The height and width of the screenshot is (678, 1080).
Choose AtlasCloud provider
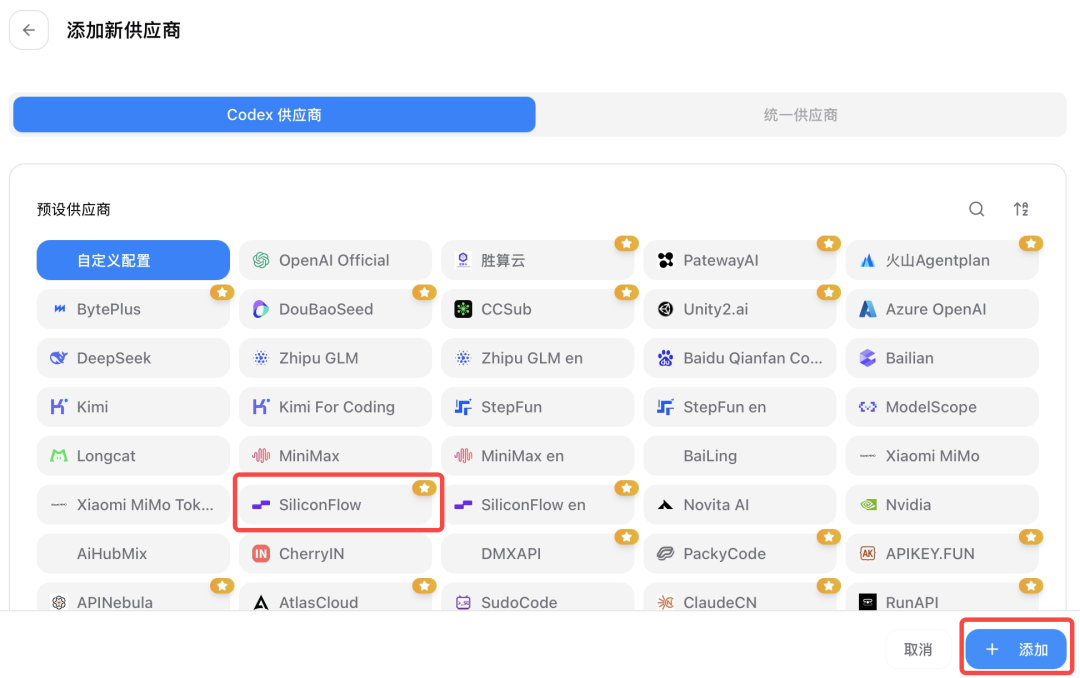335,597
